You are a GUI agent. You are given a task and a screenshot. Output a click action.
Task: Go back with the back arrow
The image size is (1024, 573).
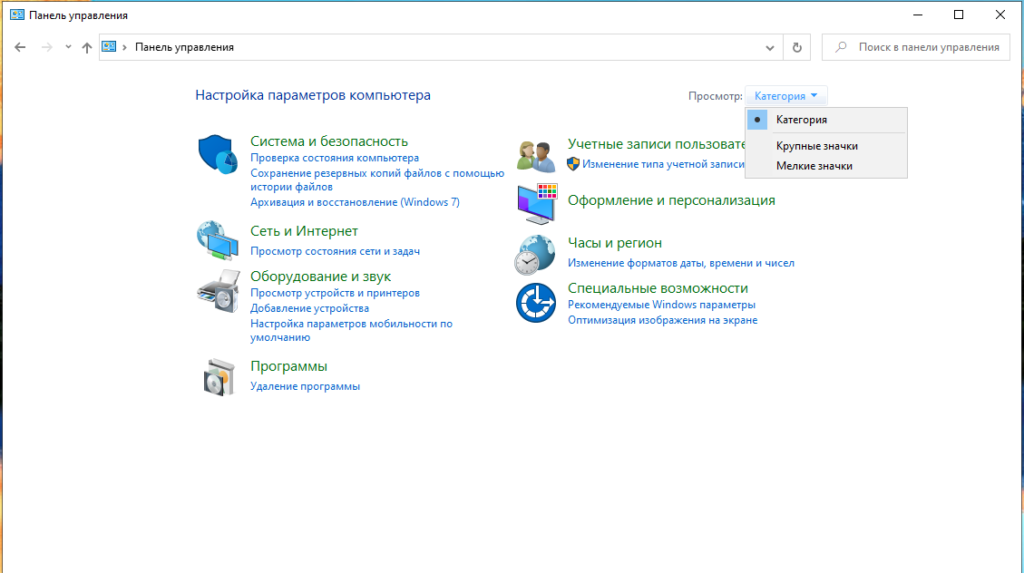tap(20, 47)
